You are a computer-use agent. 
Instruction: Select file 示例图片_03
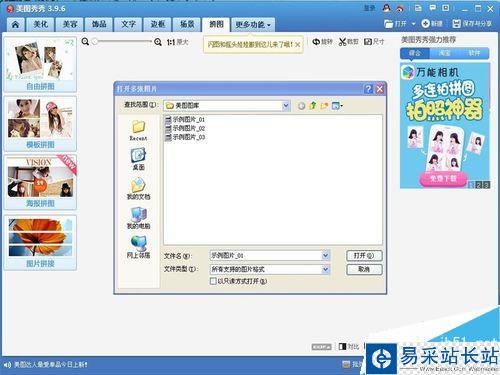pos(185,137)
